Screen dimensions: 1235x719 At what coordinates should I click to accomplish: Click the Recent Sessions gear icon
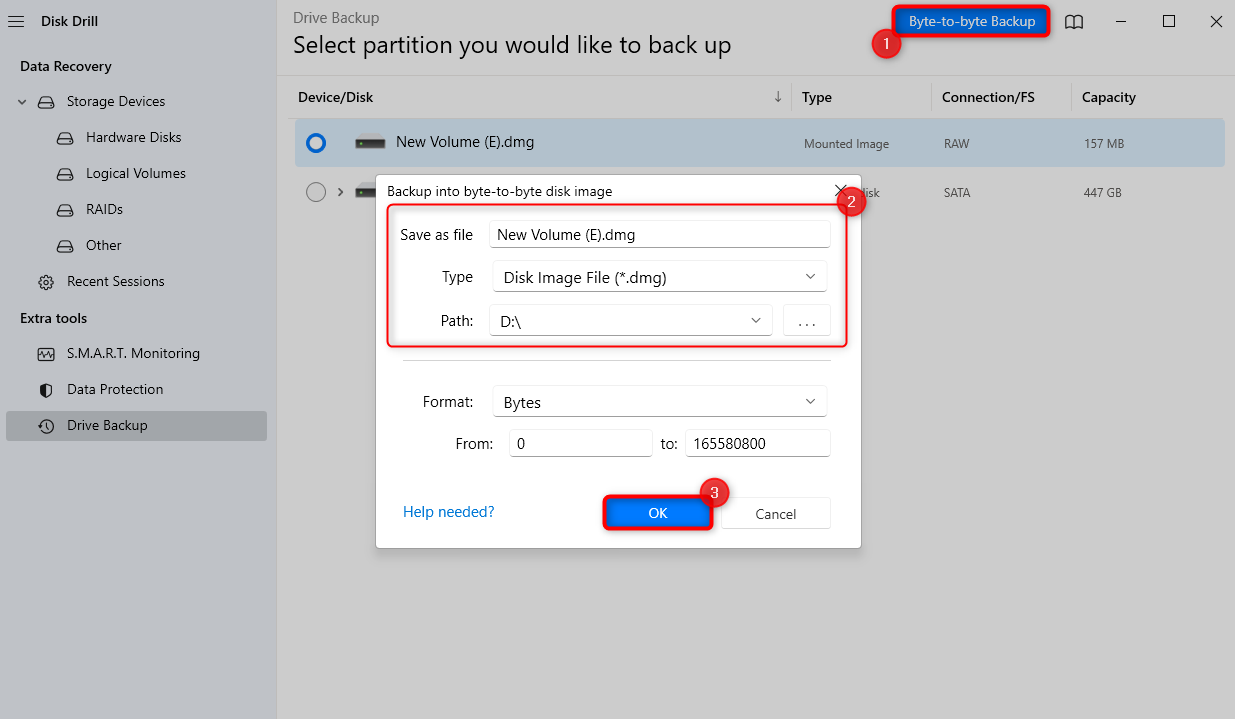[x=46, y=282]
